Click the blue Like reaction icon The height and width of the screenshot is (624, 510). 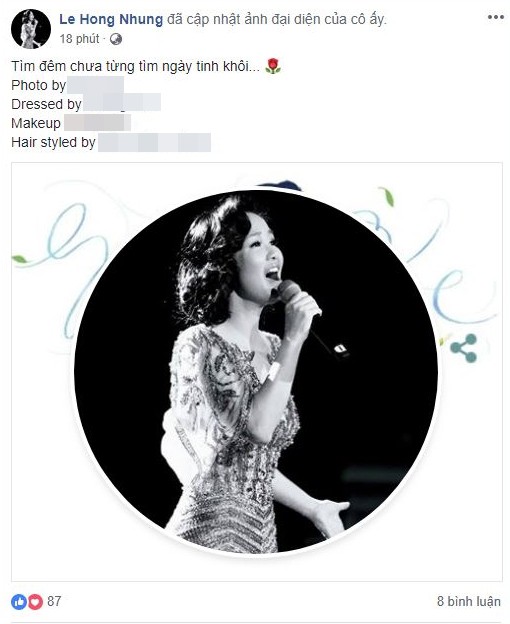click(19, 602)
